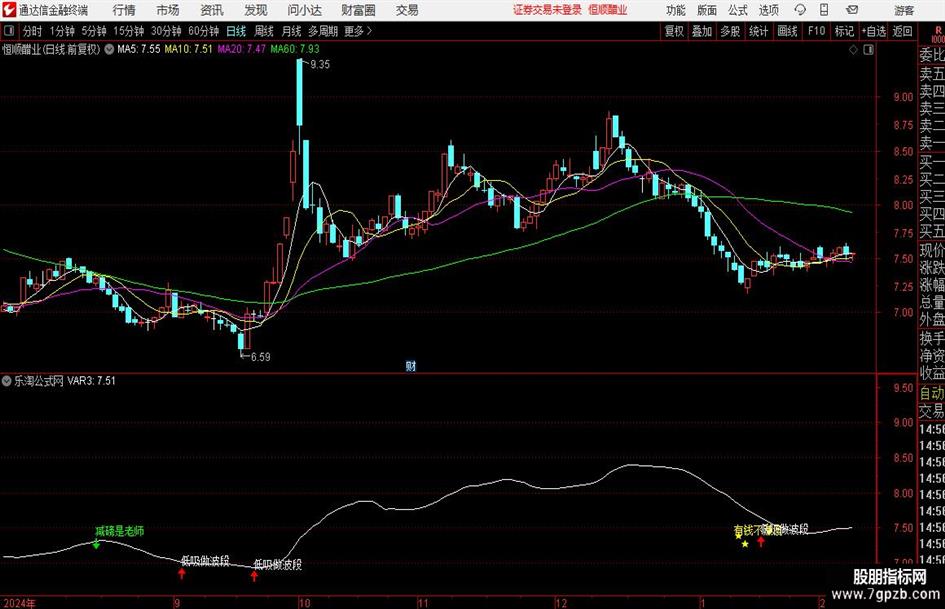This screenshot has height=609, width=945.
Task: Click the VAR3: 7.51 indicator value
Action: (x=91, y=381)
